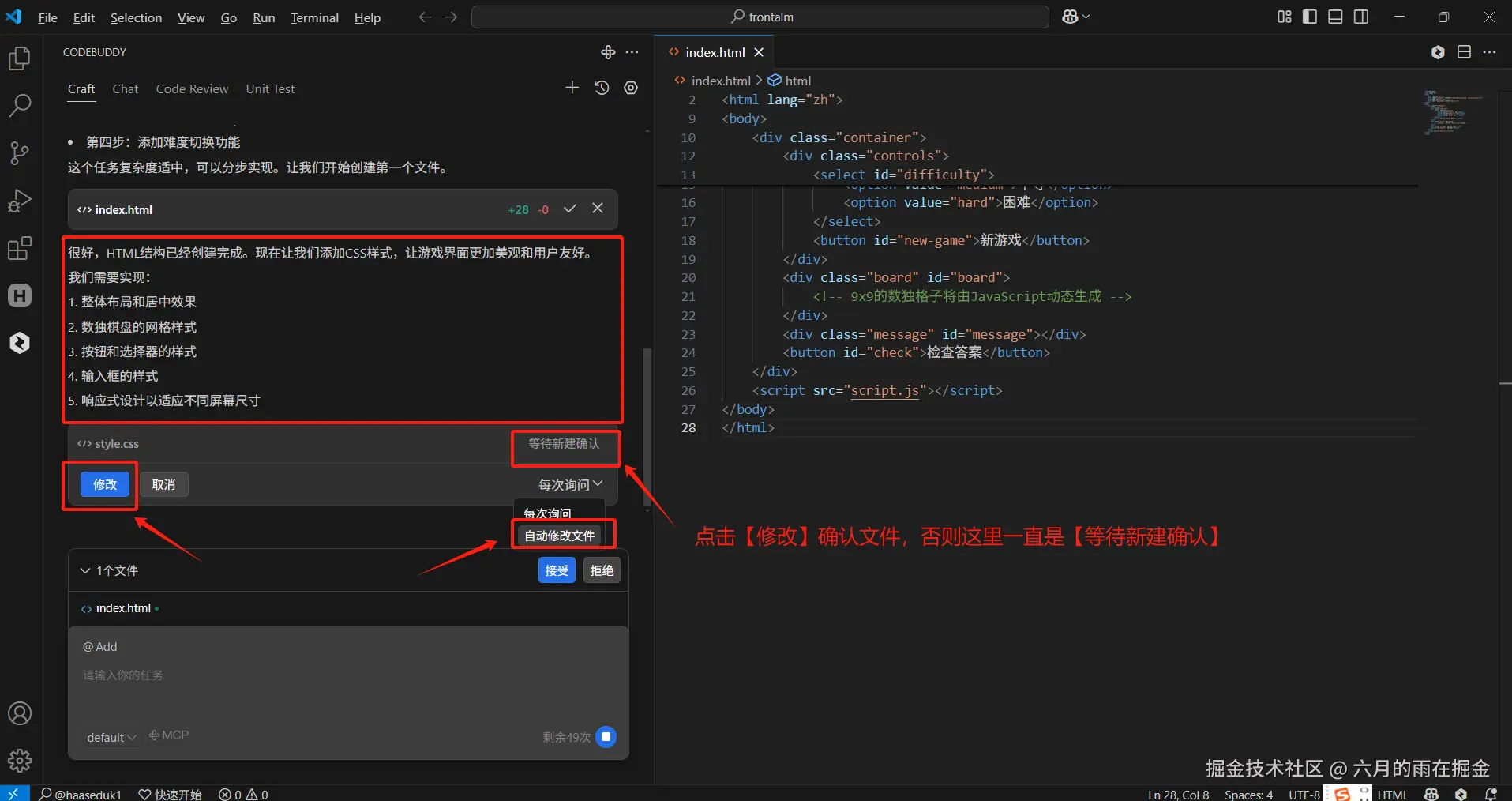Click the blue 修改 button
Image resolution: width=1512 pixels, height=801 pixels.
105,484
